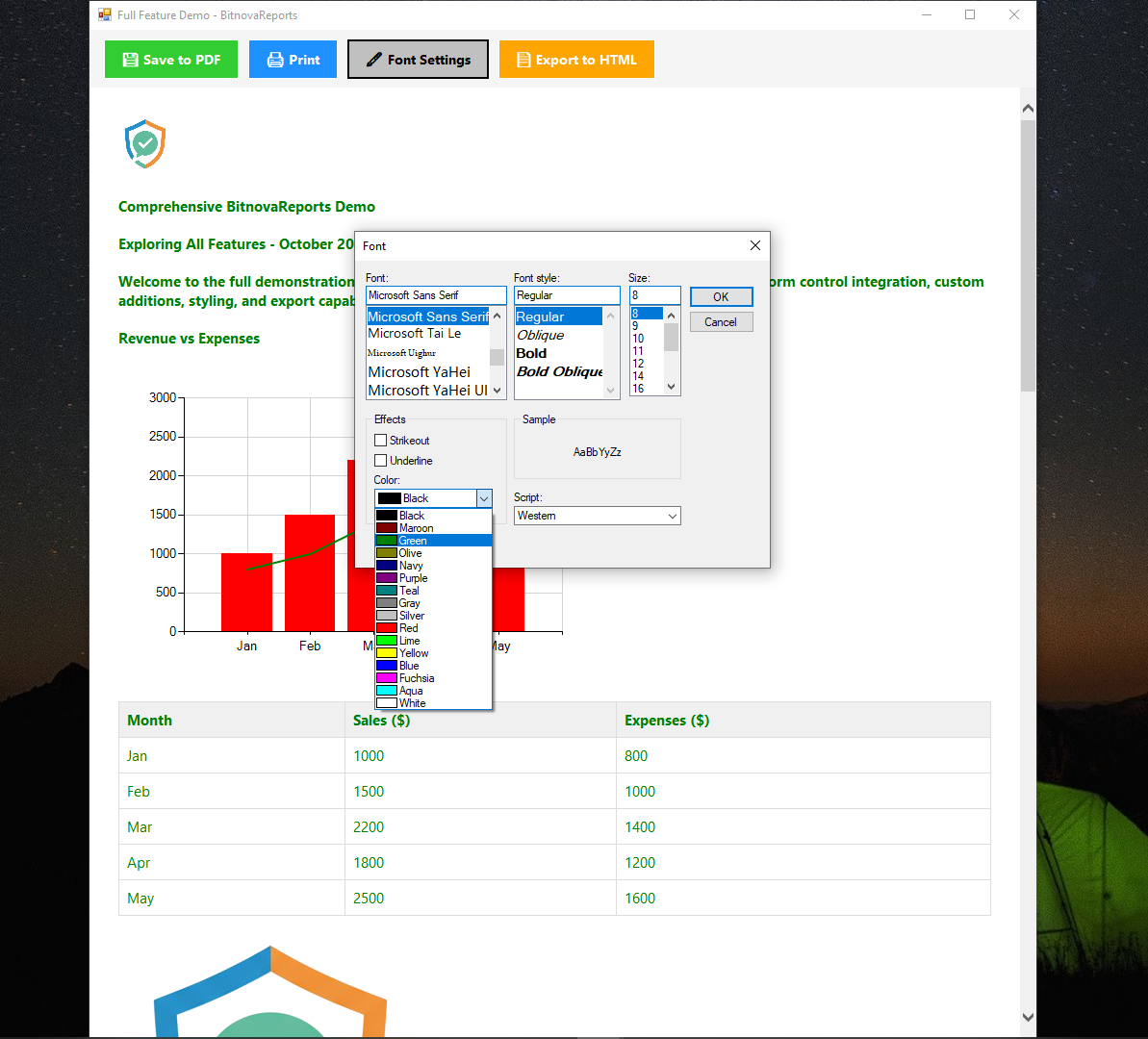Click size list scroll down arrow
The image size is (1148, 1039).
[672, 387]
